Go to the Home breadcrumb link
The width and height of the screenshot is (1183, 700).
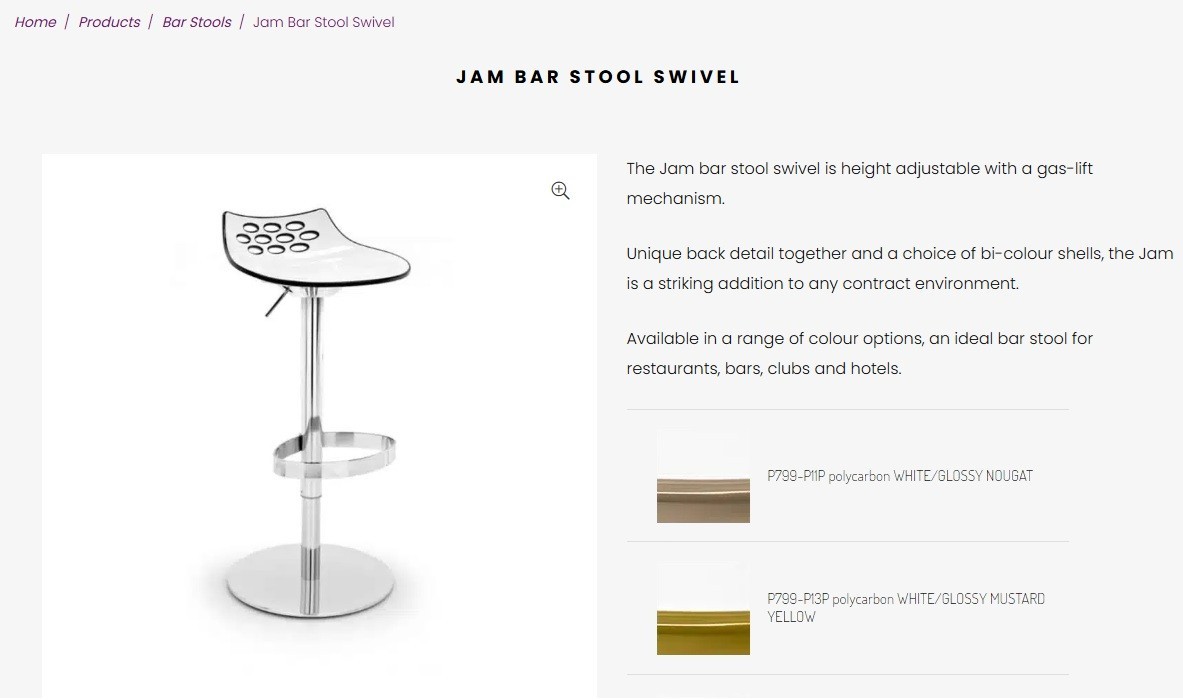(35, 22)
